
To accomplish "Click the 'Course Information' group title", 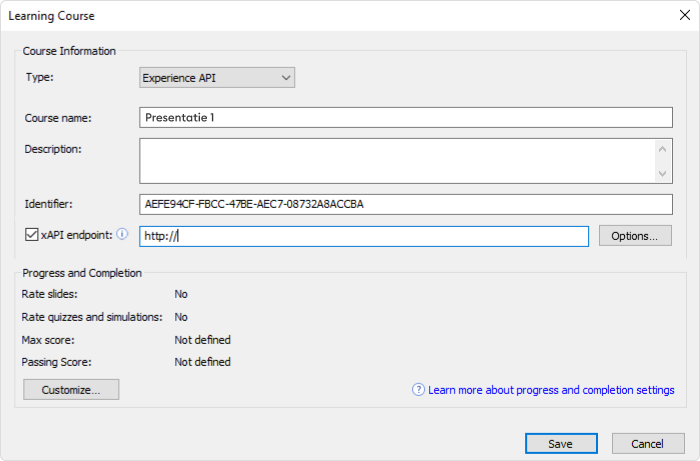I will pyautogui.click(x=69, y=51).
